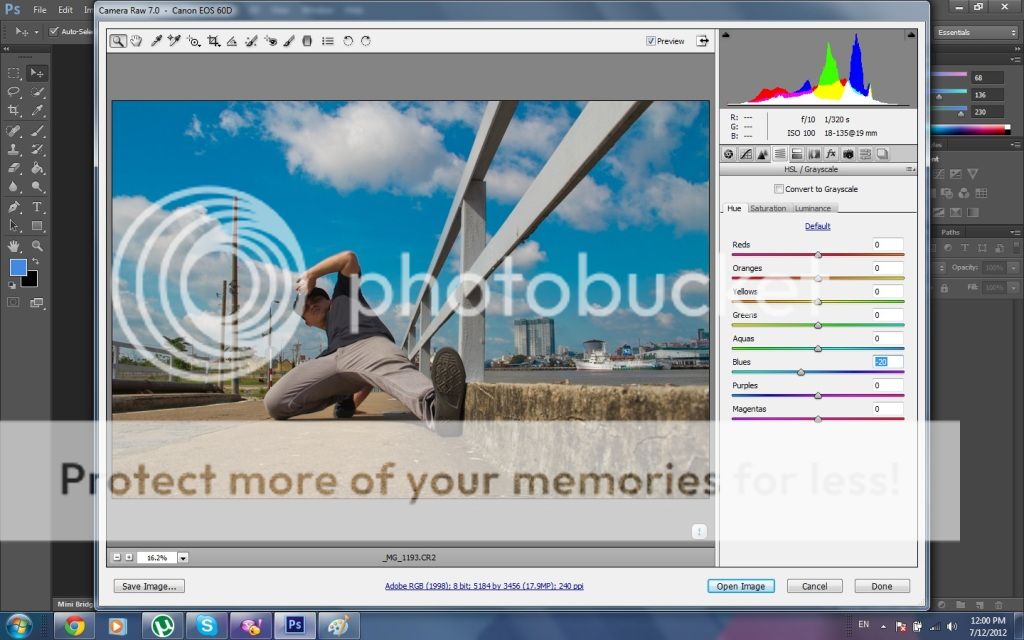The width and height of the screenshot is (1024, 640).
Task: Open zoom level dropdown arrow
Action: coord(183,558)
